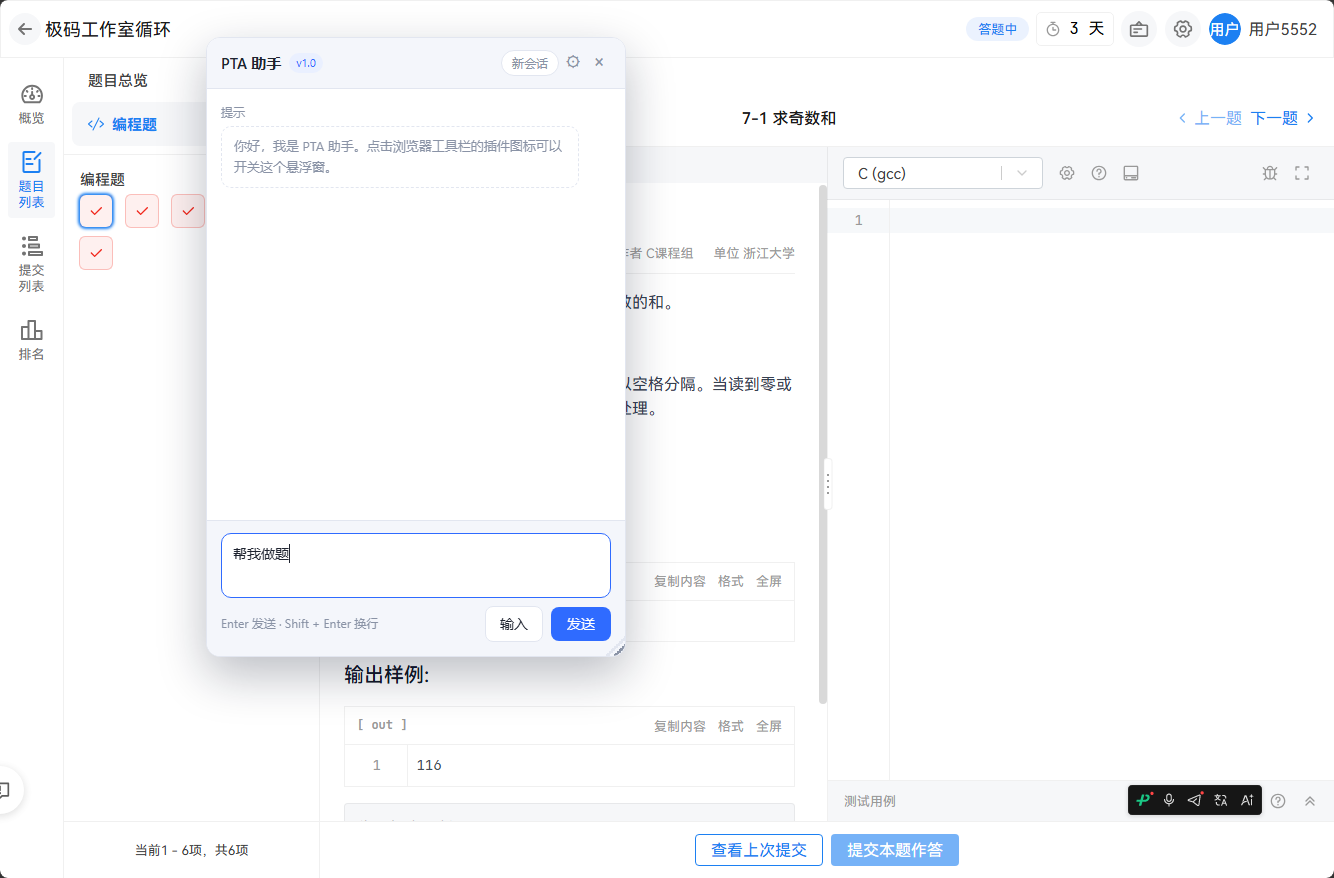Click 复制内容 in the out sample box
The width and height of the screenshot is (1334, 878).
pyautogui.click(x=680, y=726)
